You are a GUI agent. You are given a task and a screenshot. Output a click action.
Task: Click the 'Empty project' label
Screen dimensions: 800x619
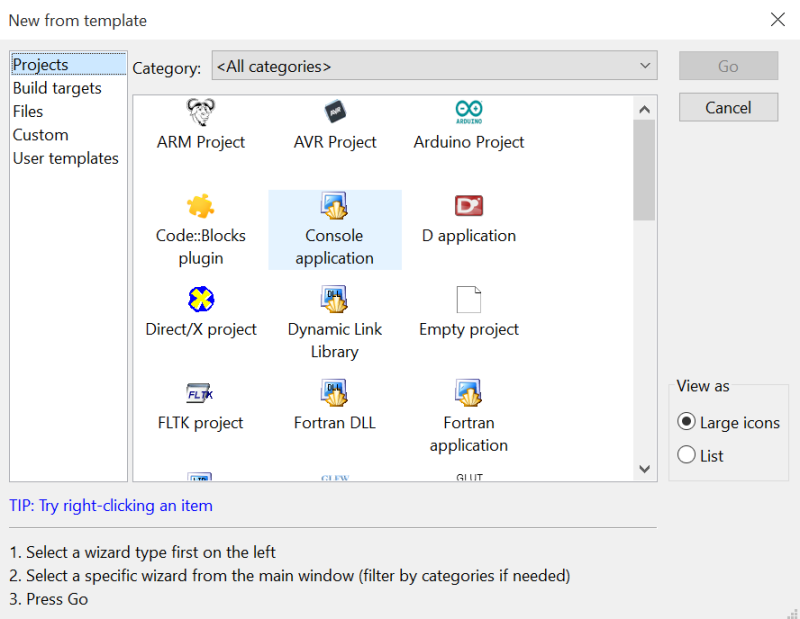pyautogui.click(x=469, y=330)
